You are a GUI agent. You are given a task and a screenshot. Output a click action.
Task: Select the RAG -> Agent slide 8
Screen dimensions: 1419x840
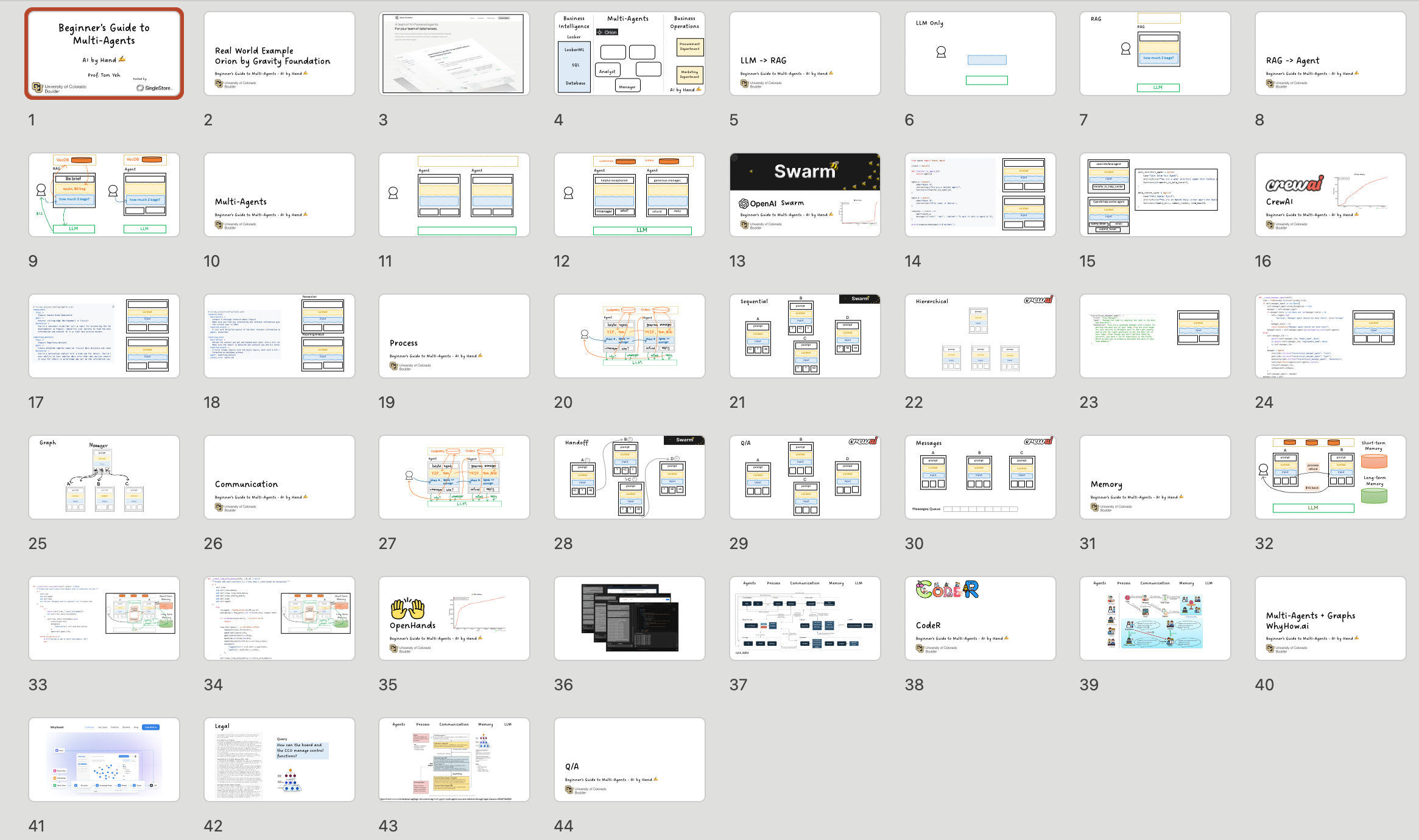(x=1330, y=54)
